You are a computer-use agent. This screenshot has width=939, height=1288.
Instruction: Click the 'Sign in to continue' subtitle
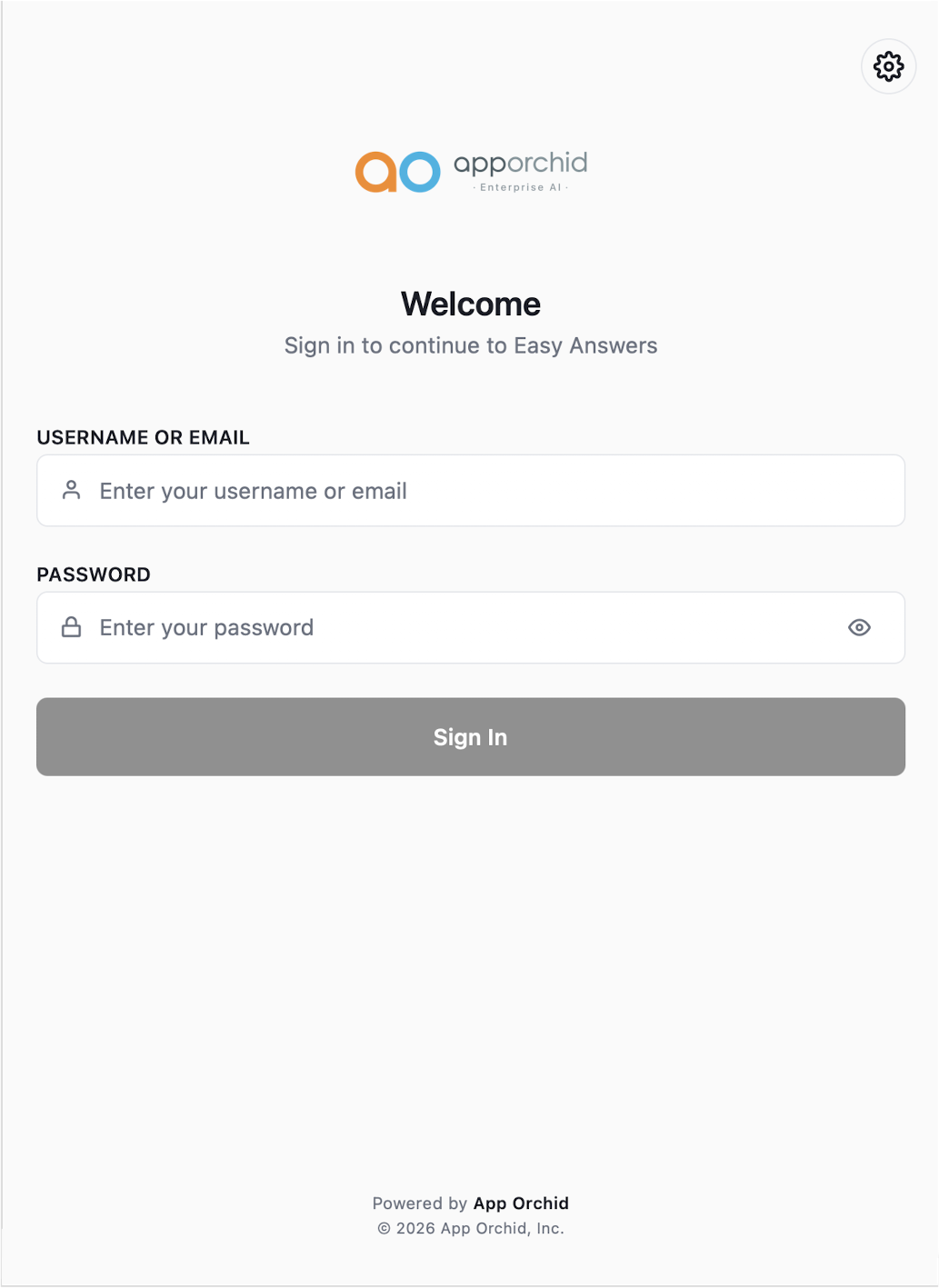396,345
